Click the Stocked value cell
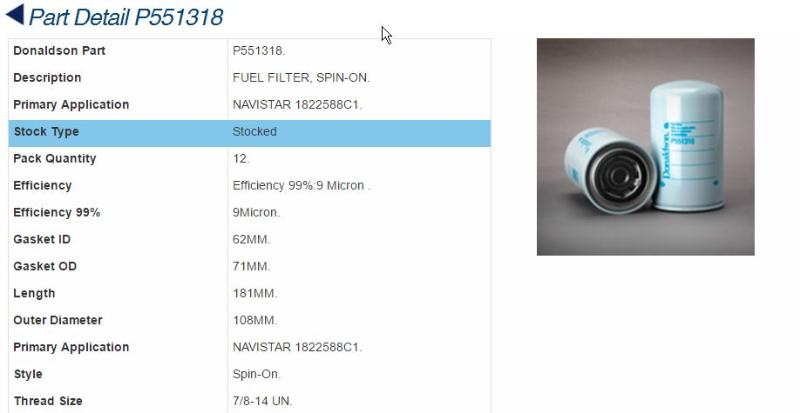The image size is (800, 413). tap(359, 132)
